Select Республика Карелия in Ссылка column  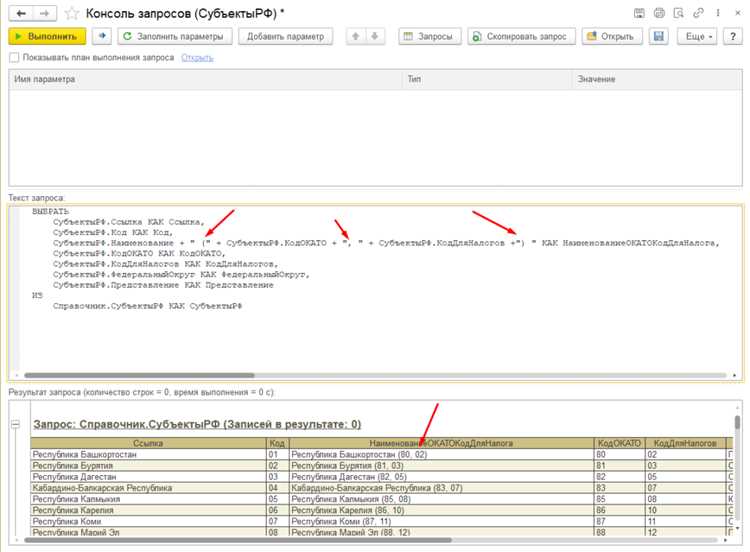(x=148, y=510)
